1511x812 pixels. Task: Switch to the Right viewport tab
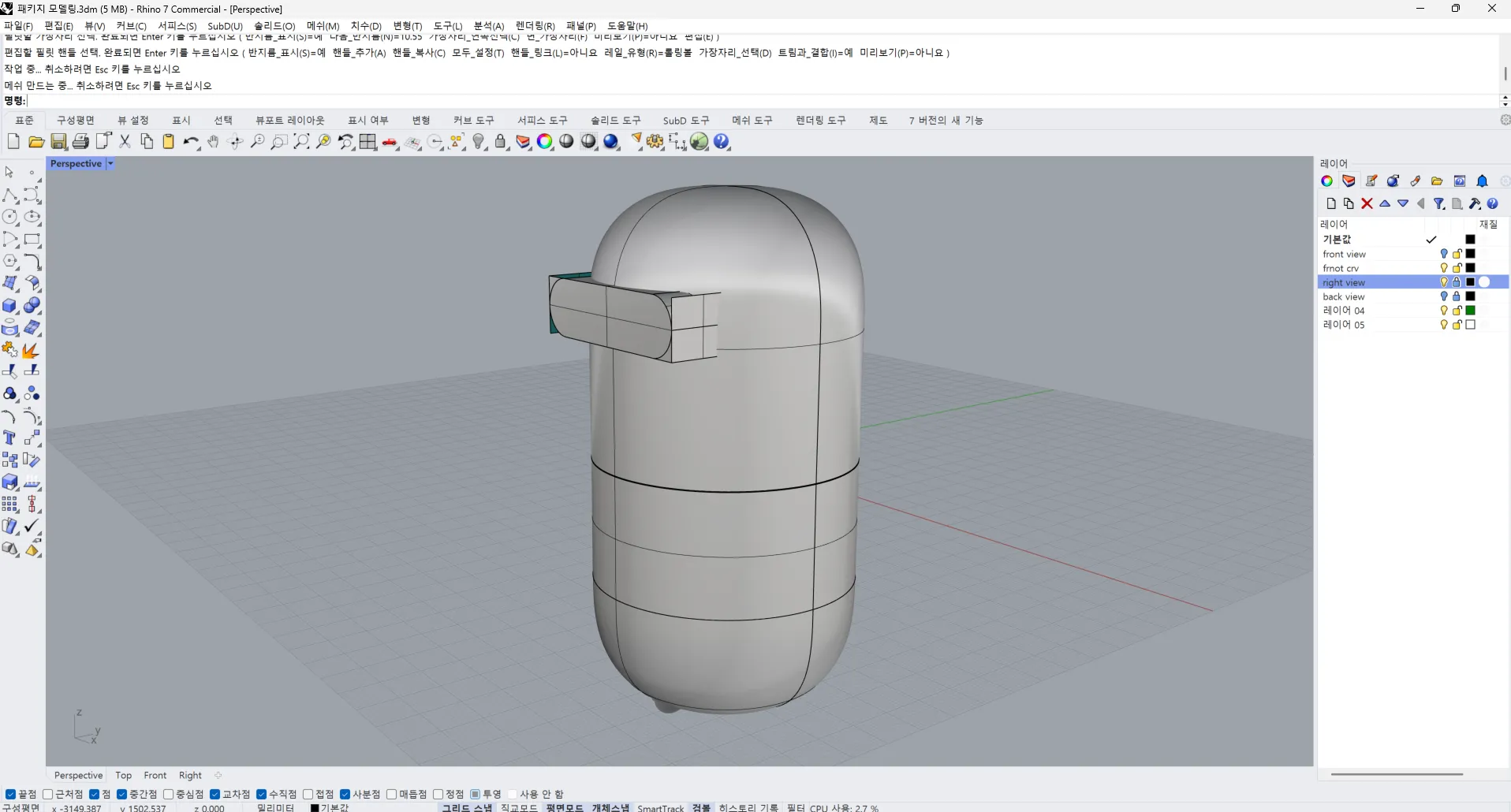point(190,775)
